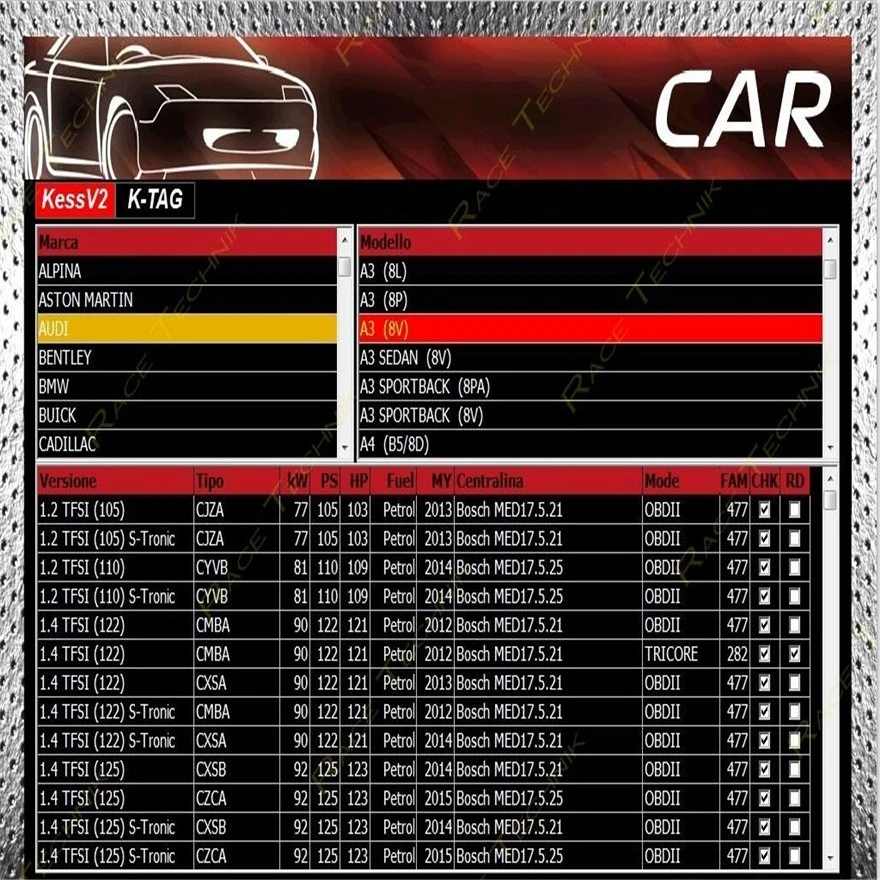Click the Modello list scroll up arrow

pyautogui.click(x=829, y=240)
